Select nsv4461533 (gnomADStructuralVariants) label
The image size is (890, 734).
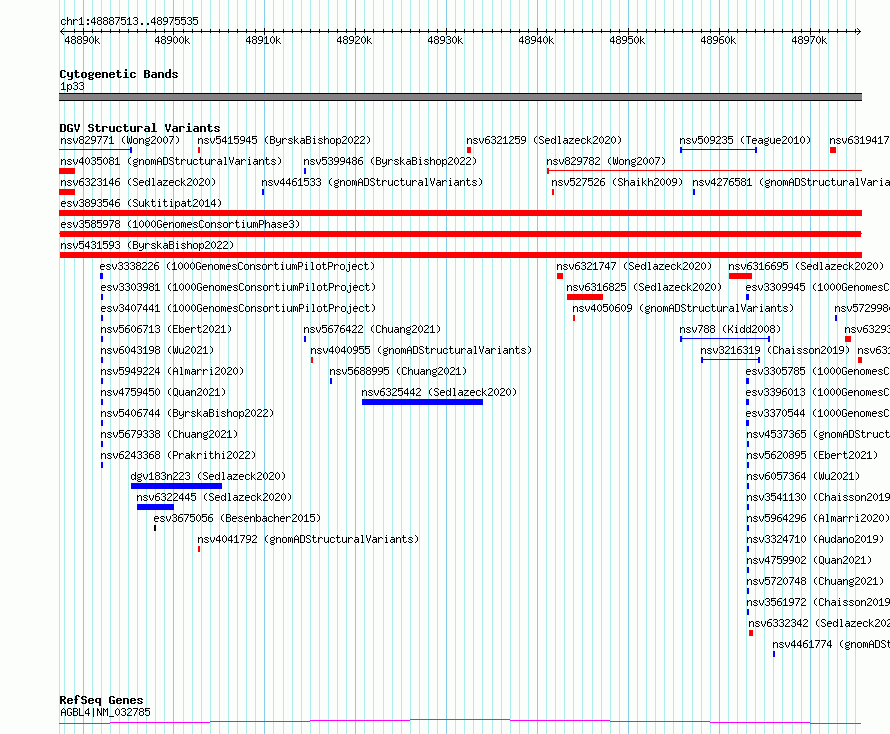click(372, 182)
